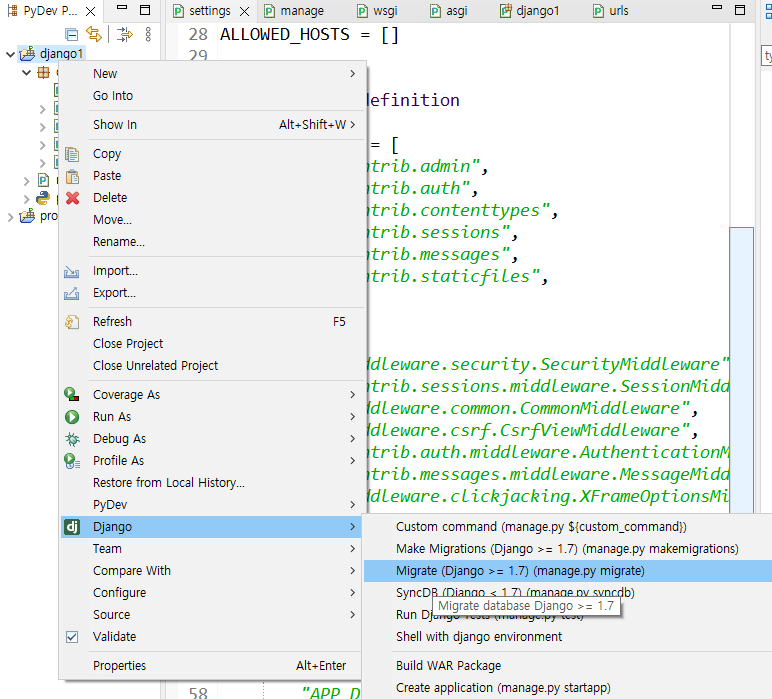The height and width of the screenshot is (699, 772).
Task: Choose Build WAR Package
Action: [568, 666]
